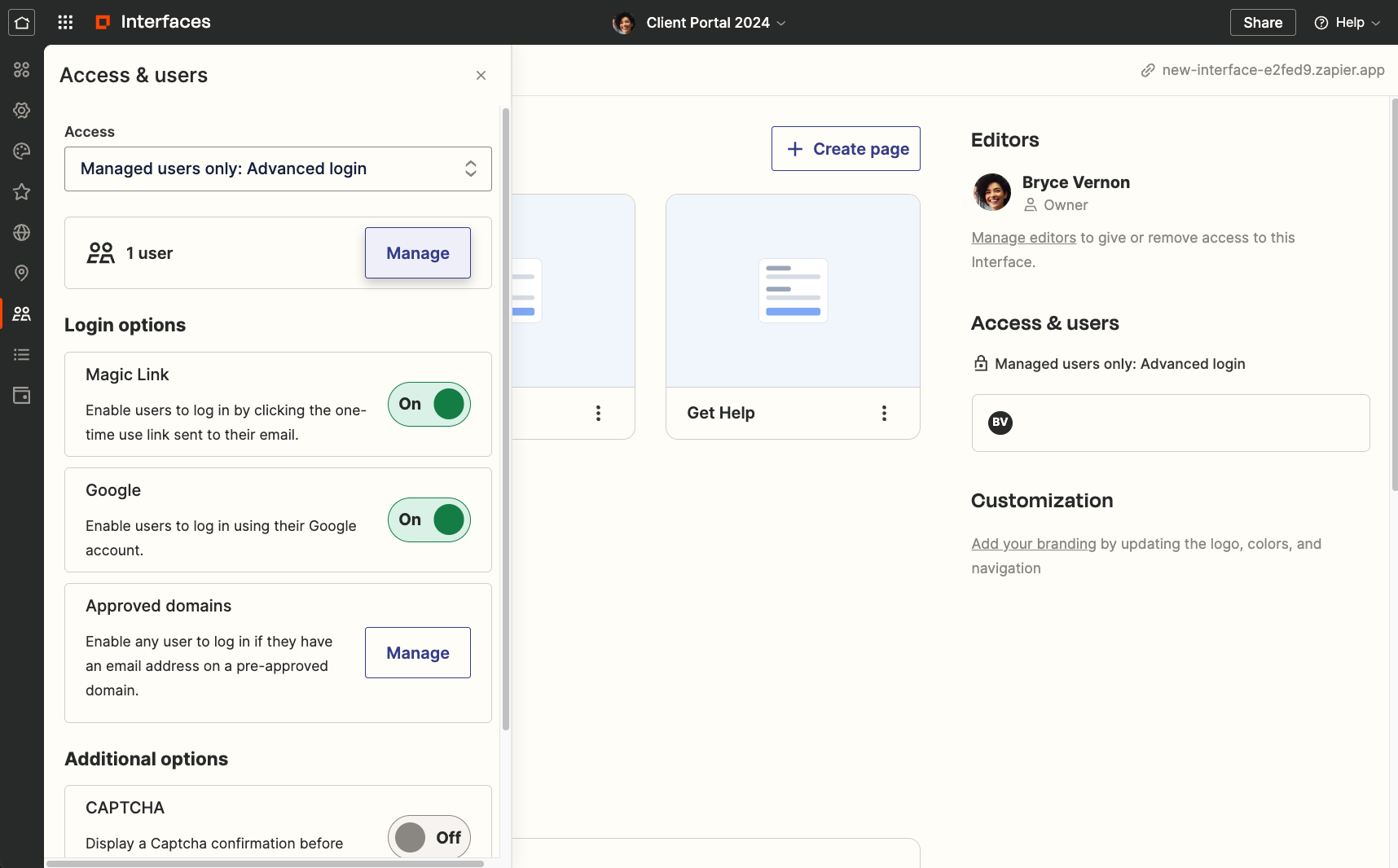Open the list icon in sidebar

pos(22,354)
